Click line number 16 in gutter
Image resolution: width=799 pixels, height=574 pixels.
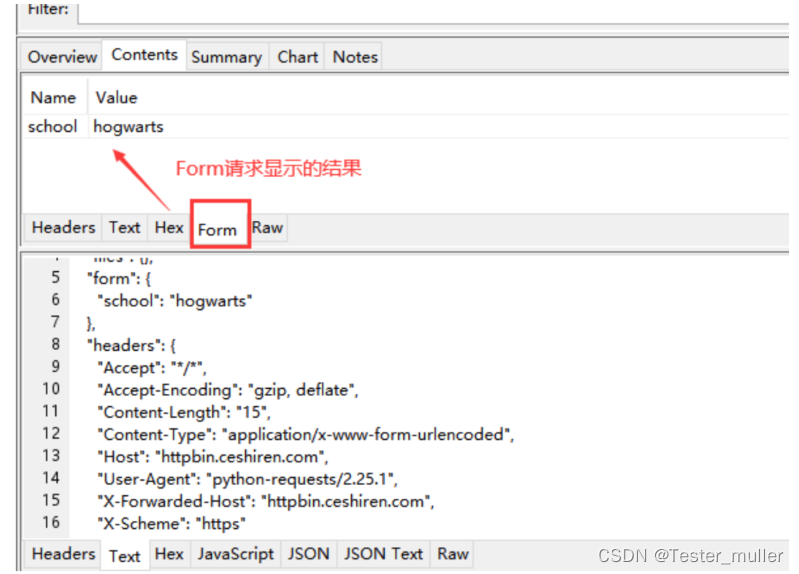tap(51, 523)
